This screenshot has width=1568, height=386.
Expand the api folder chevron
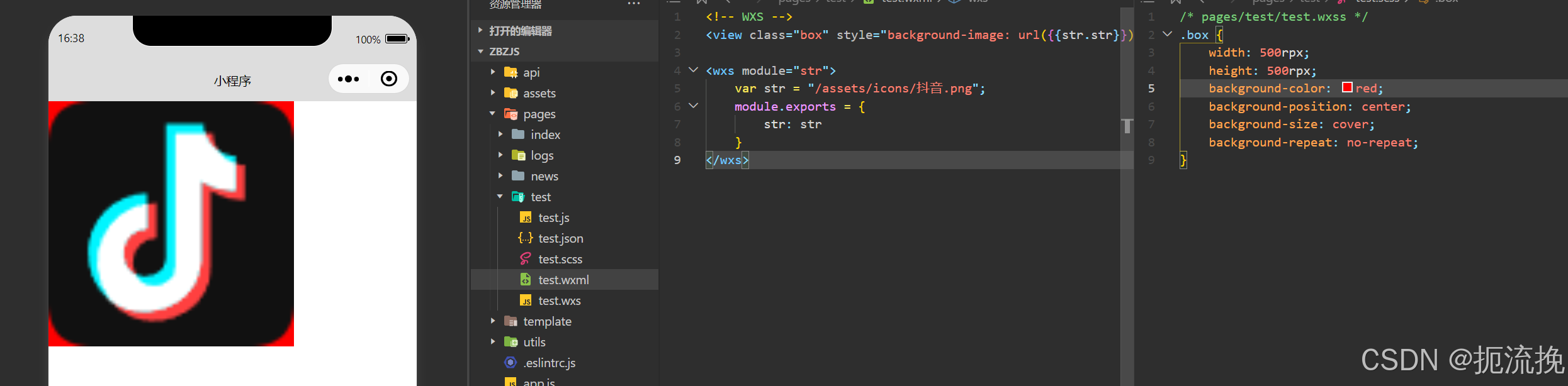point(493,72)
